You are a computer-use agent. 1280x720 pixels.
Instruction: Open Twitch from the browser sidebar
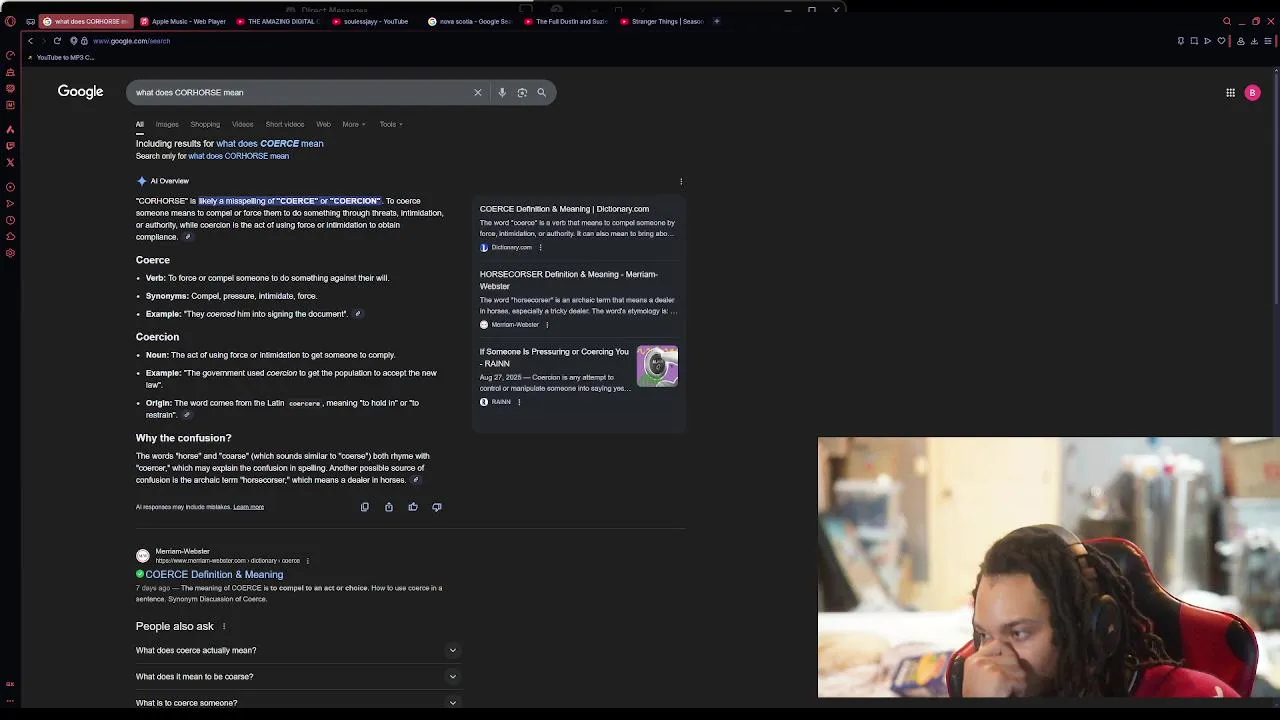click(10, 146)
